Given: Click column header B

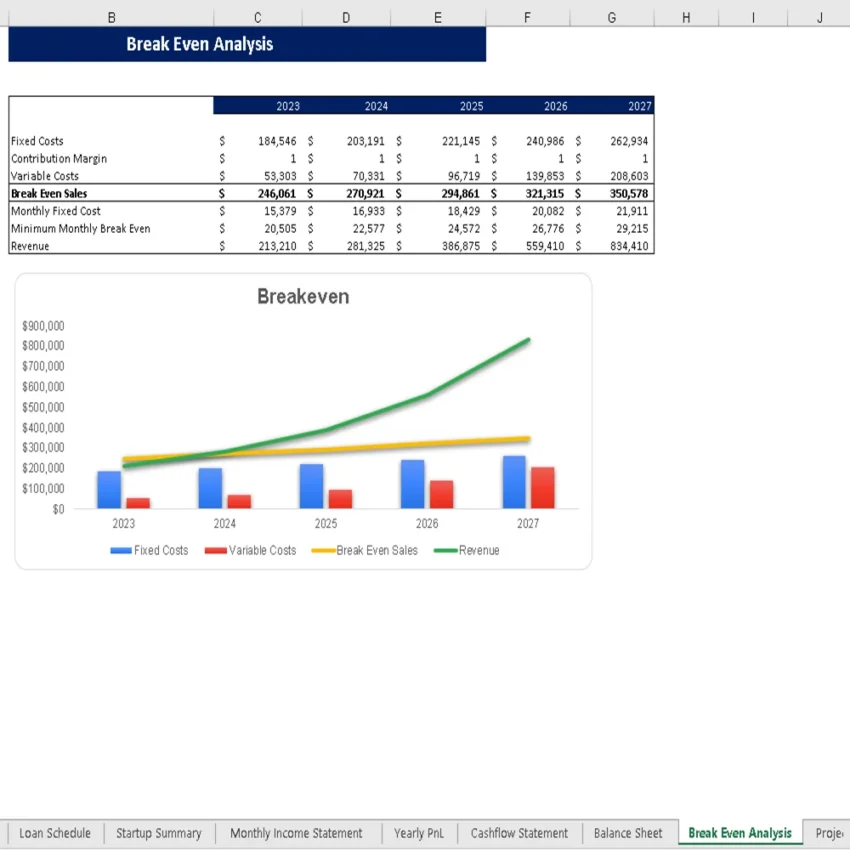Looking at the screenshot, I should click(112, 17).
